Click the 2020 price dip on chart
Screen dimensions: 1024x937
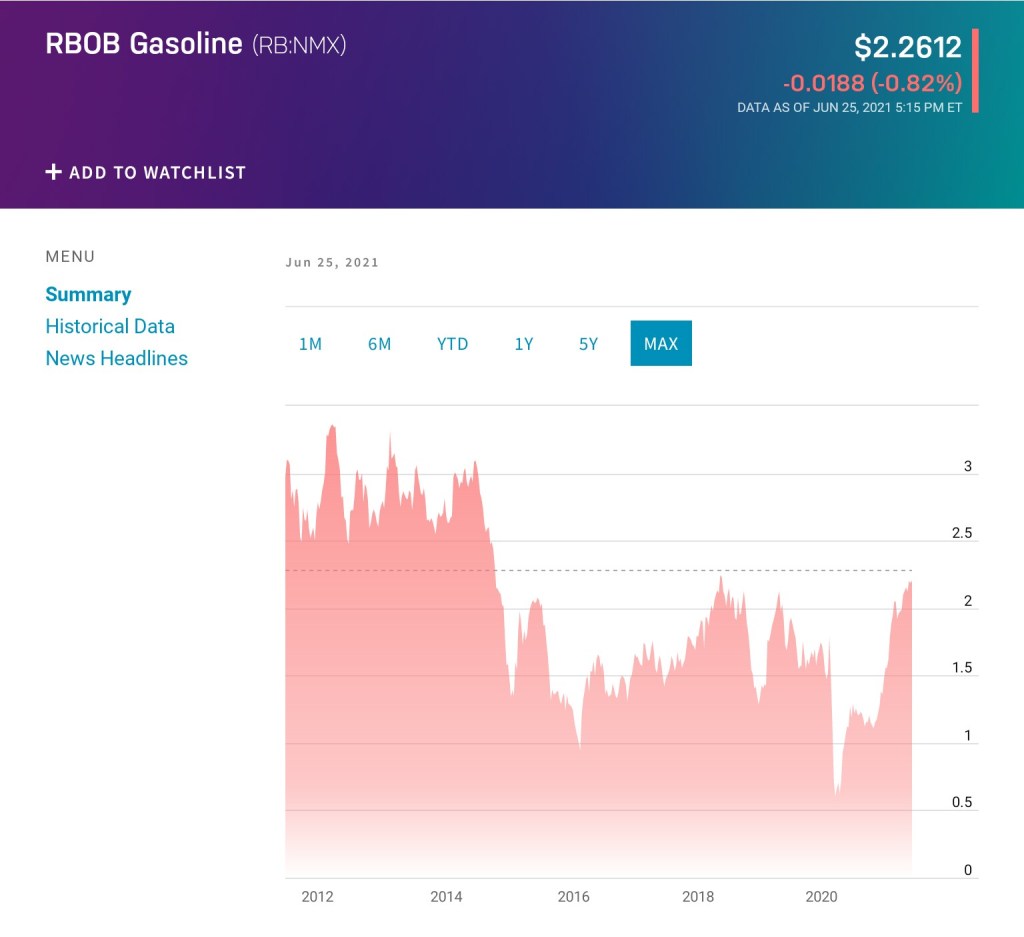point(837,790)
